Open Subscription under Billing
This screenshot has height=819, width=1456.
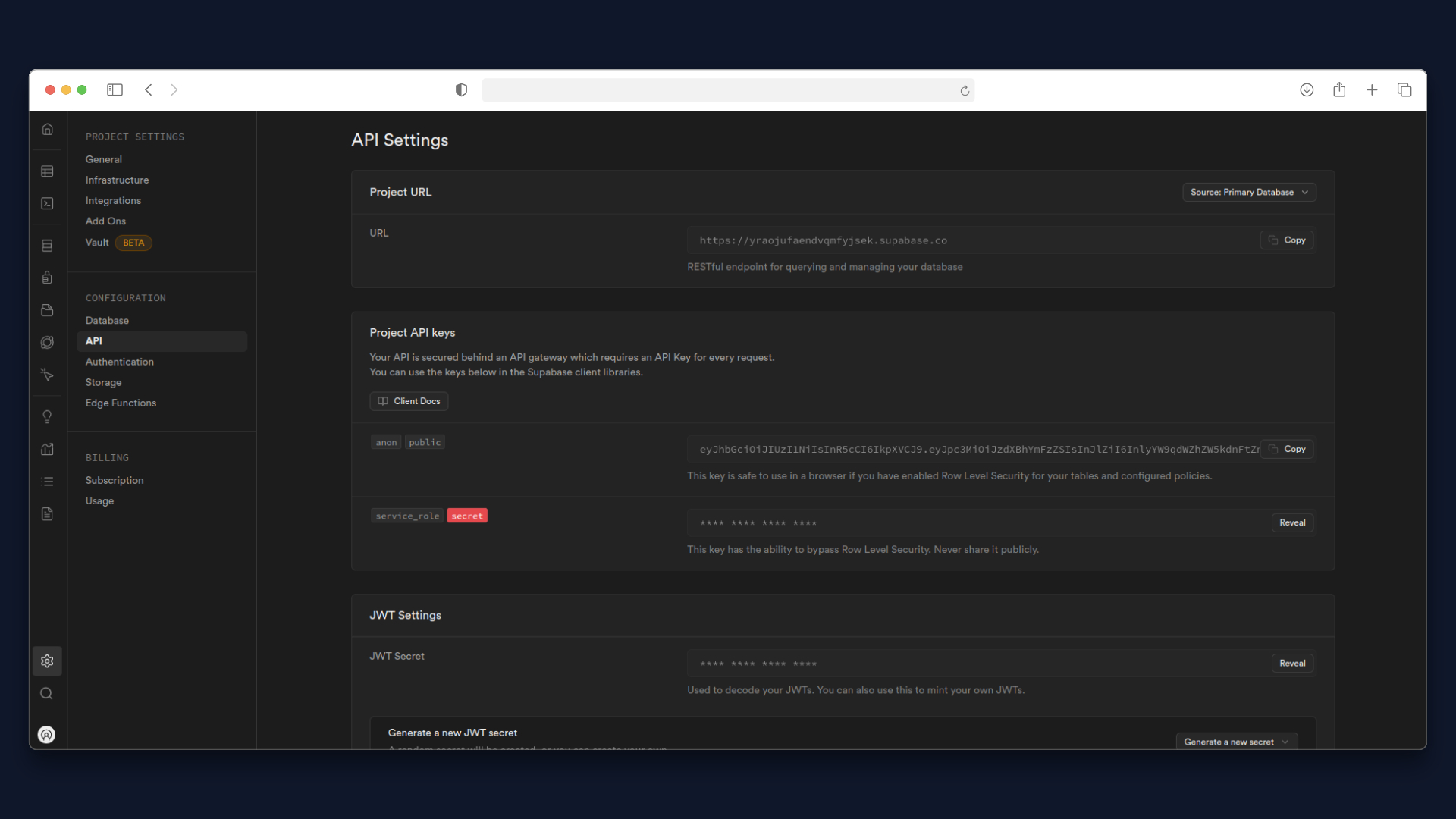[115, 480]
